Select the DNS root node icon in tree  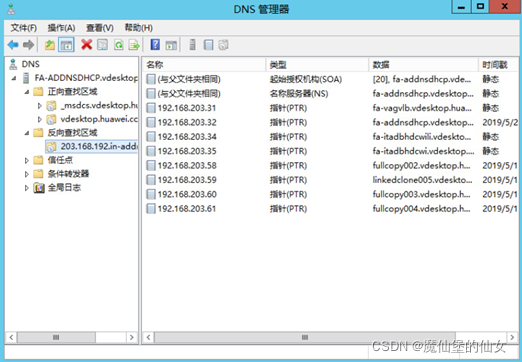click(x=13, y=64)
